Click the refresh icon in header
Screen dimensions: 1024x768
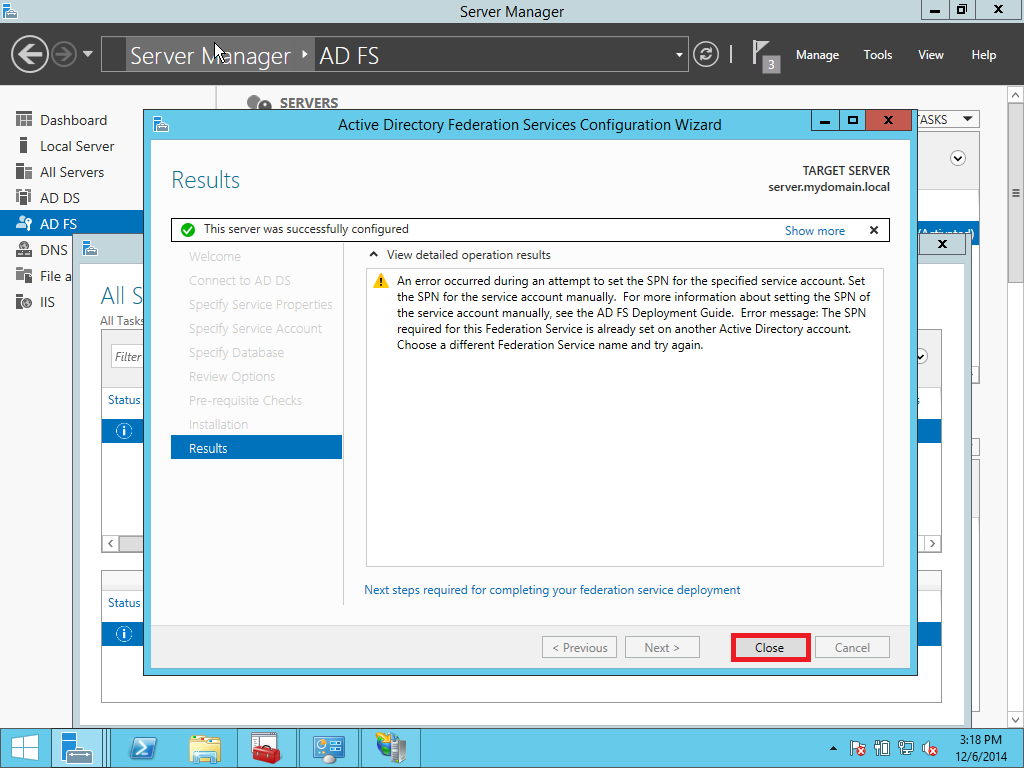pos(706,54)
